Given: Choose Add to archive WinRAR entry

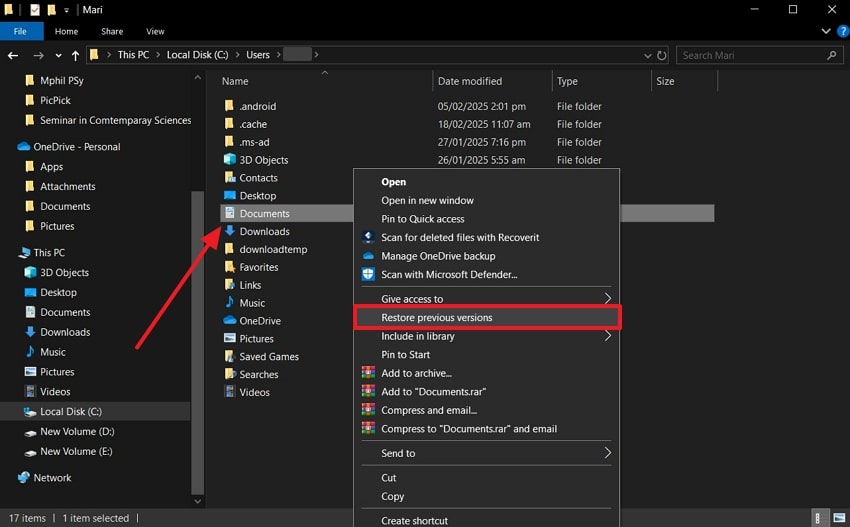Looking at the screenshot, I should [416, 373].
